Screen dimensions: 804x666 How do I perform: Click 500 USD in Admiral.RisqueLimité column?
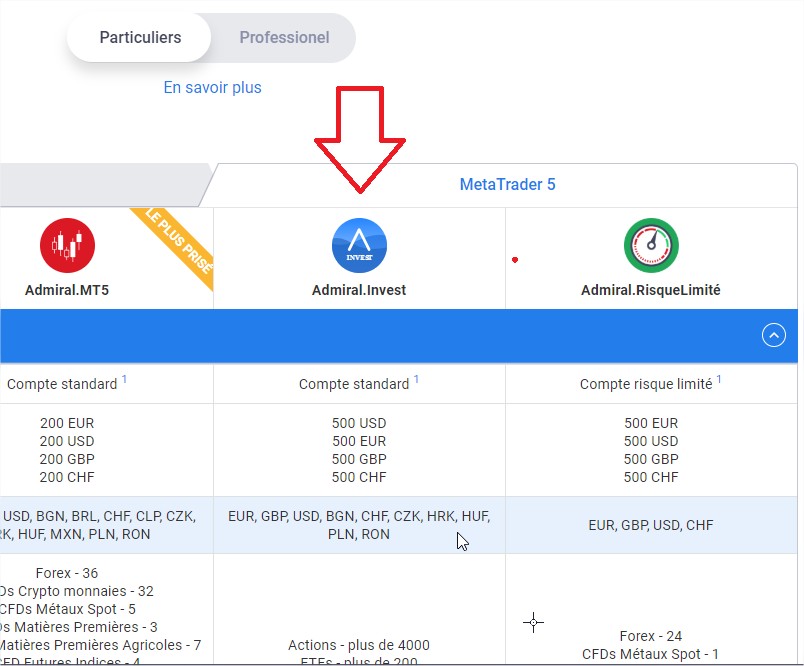[x=651, y=441]
